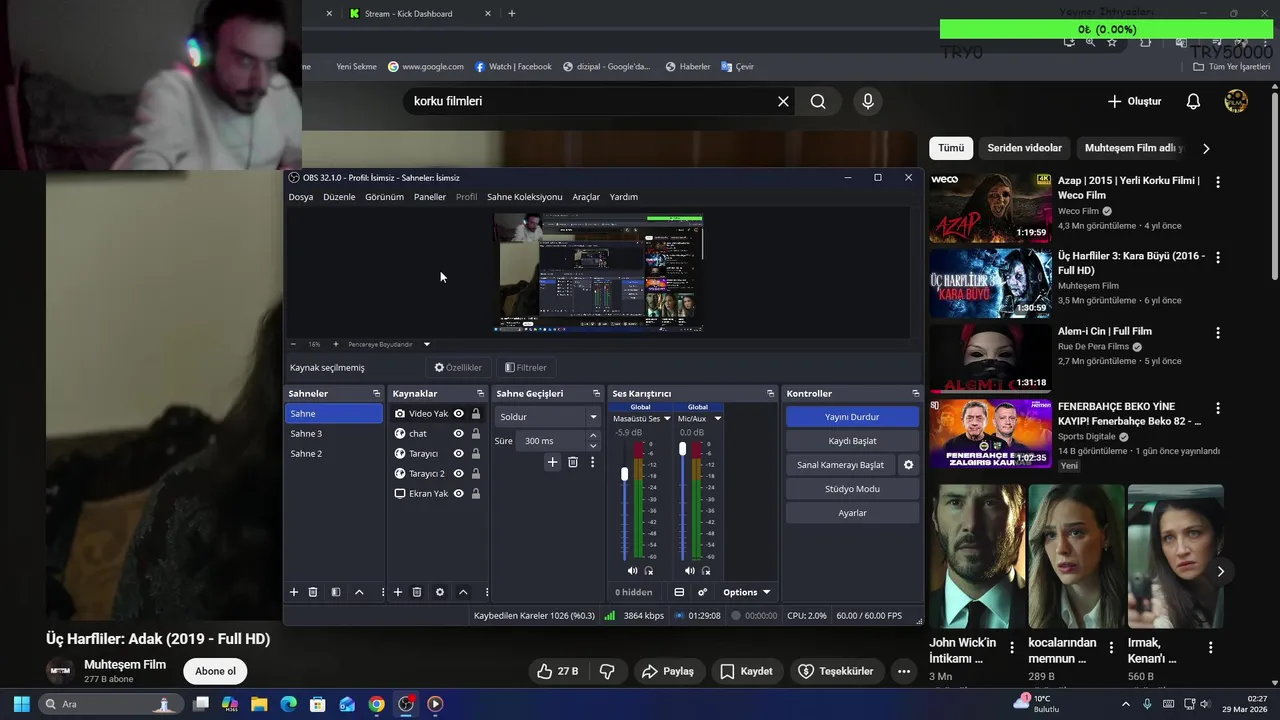Move the scene up in Sahneler panel
Screen dimensions: 1280x720
359,592
